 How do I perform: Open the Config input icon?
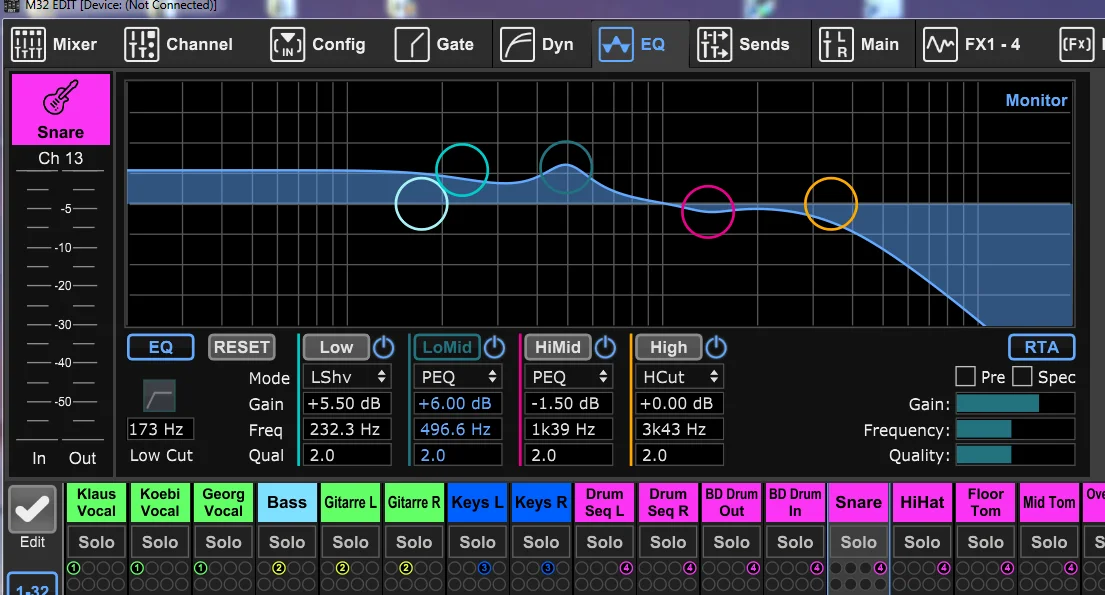(288, 44)
